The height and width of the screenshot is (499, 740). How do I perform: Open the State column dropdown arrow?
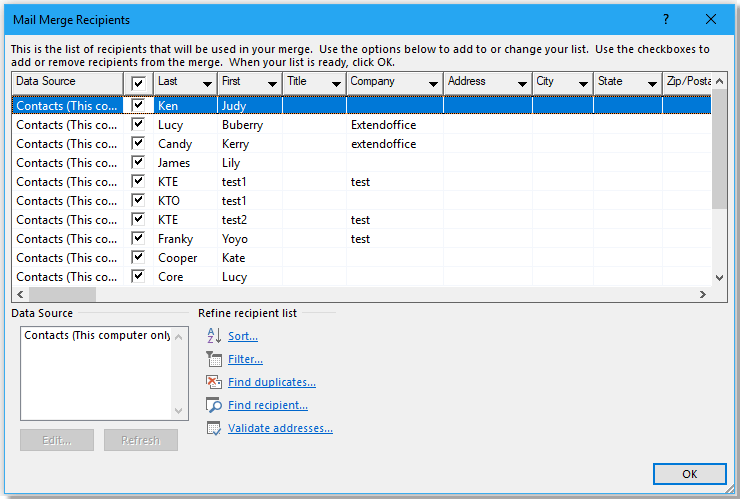(651, 84)
